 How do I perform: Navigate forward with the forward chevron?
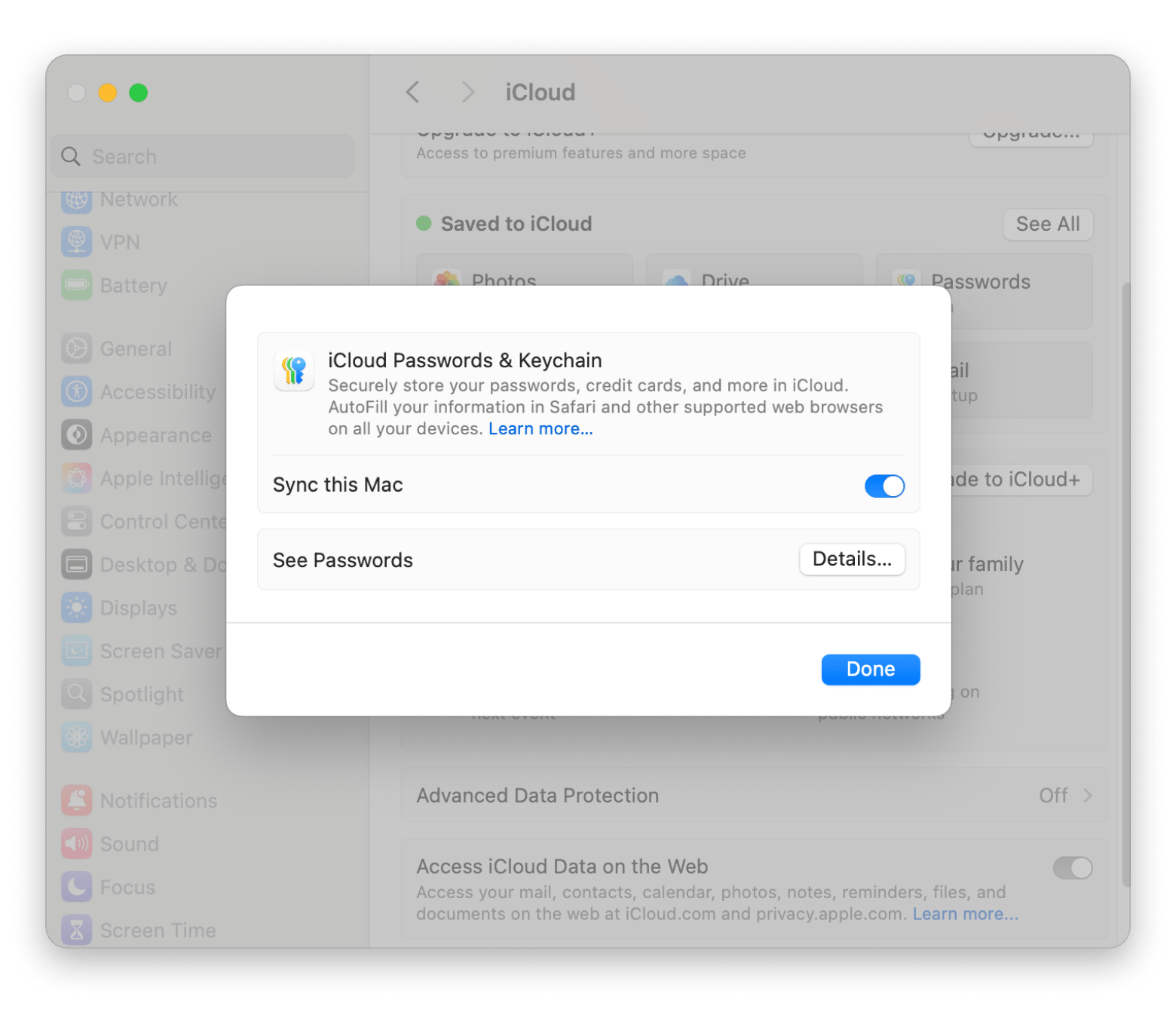point(468,92)
